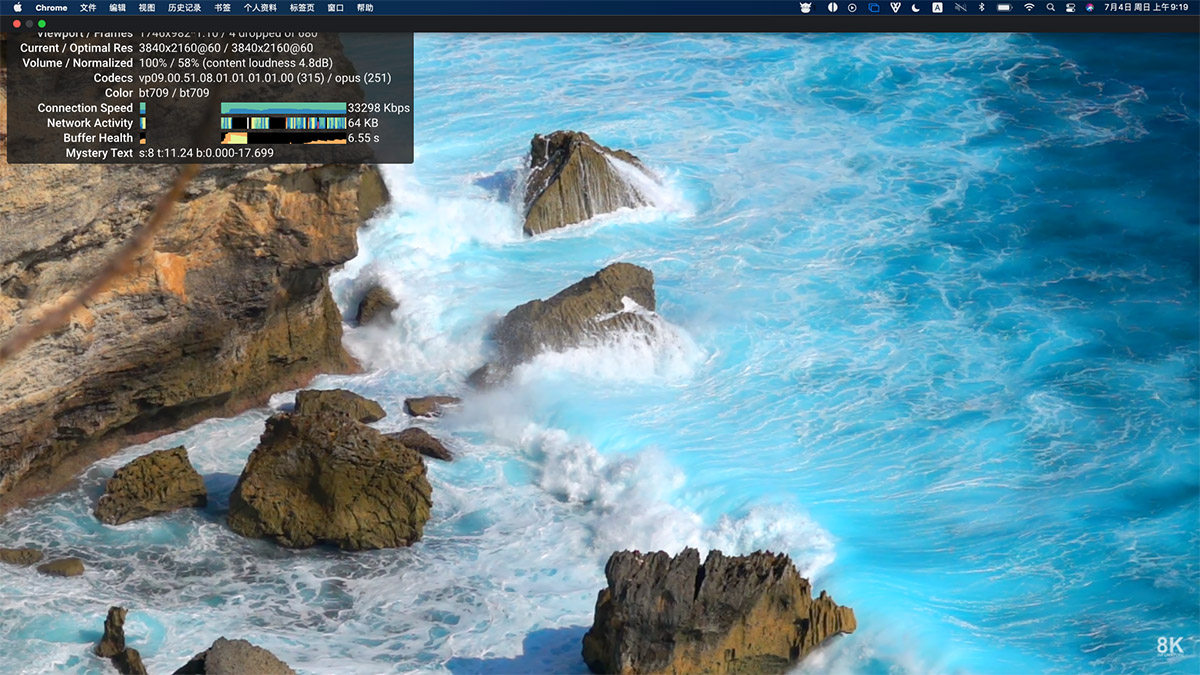The image size is (1200, 675).
Task: Open the 编辑 menu
Action: point(117,7)
